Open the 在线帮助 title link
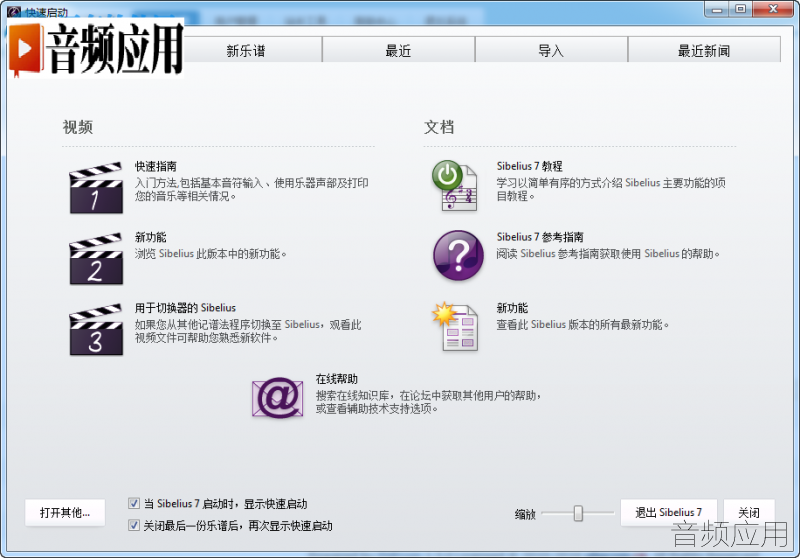800x558 pixels. (x=337, y=379)
